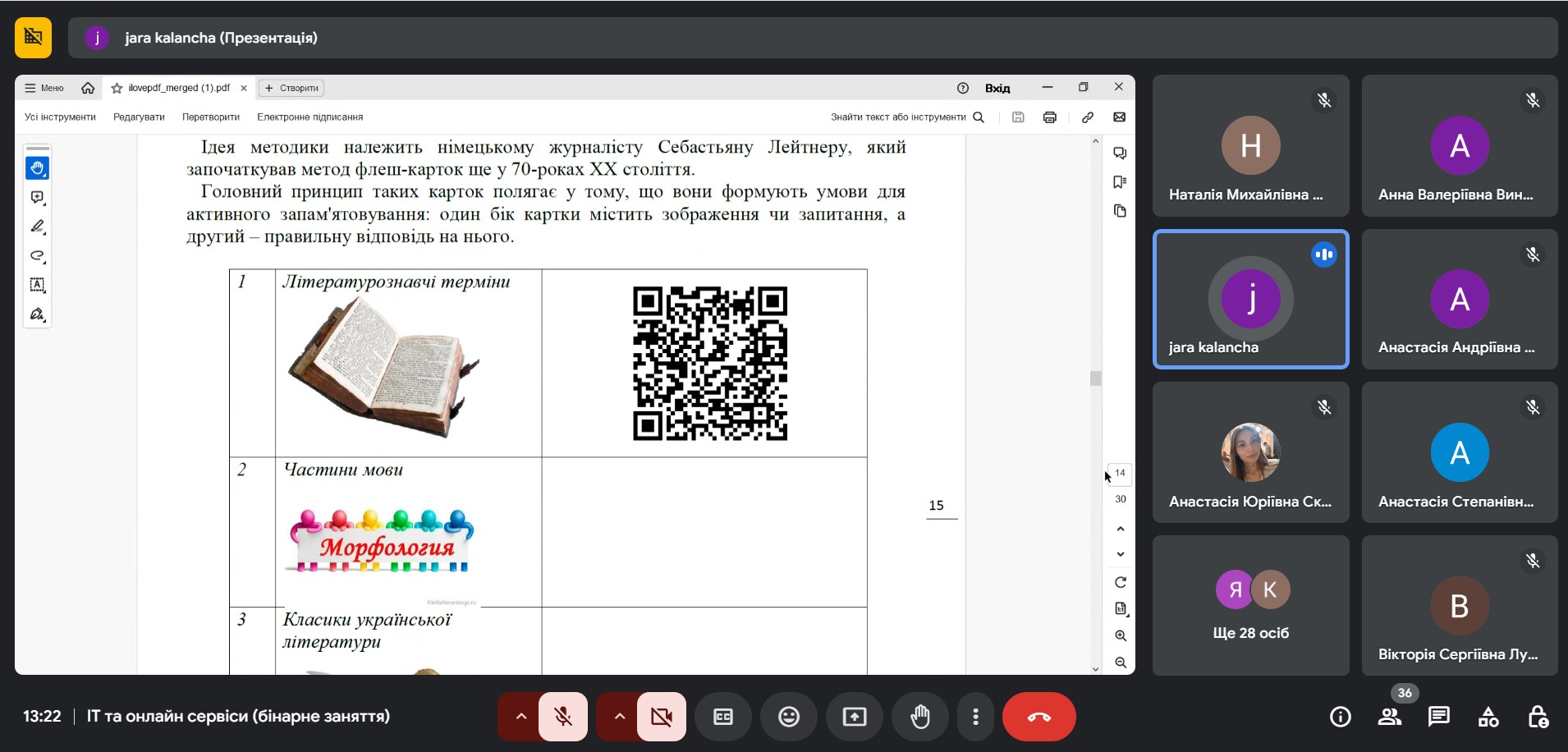1568x752 pixels.
Task: Open the Усі інструменти tab
Action: (x=60, y=117)
